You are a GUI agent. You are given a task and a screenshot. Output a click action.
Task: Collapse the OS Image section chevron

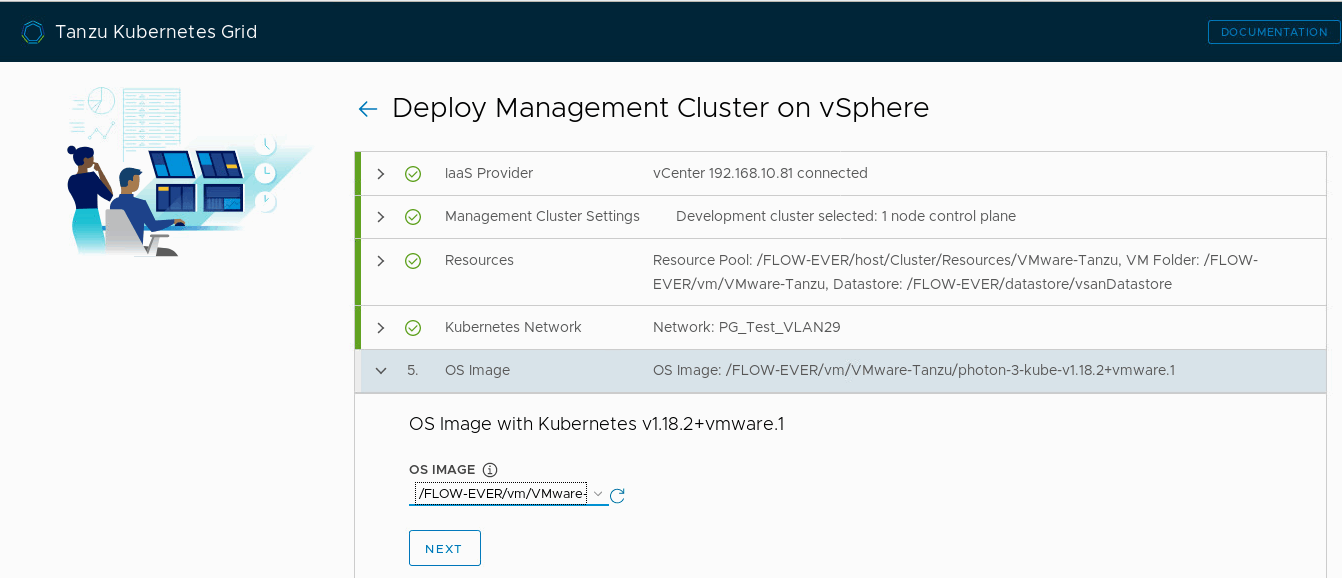pos(381,371)
